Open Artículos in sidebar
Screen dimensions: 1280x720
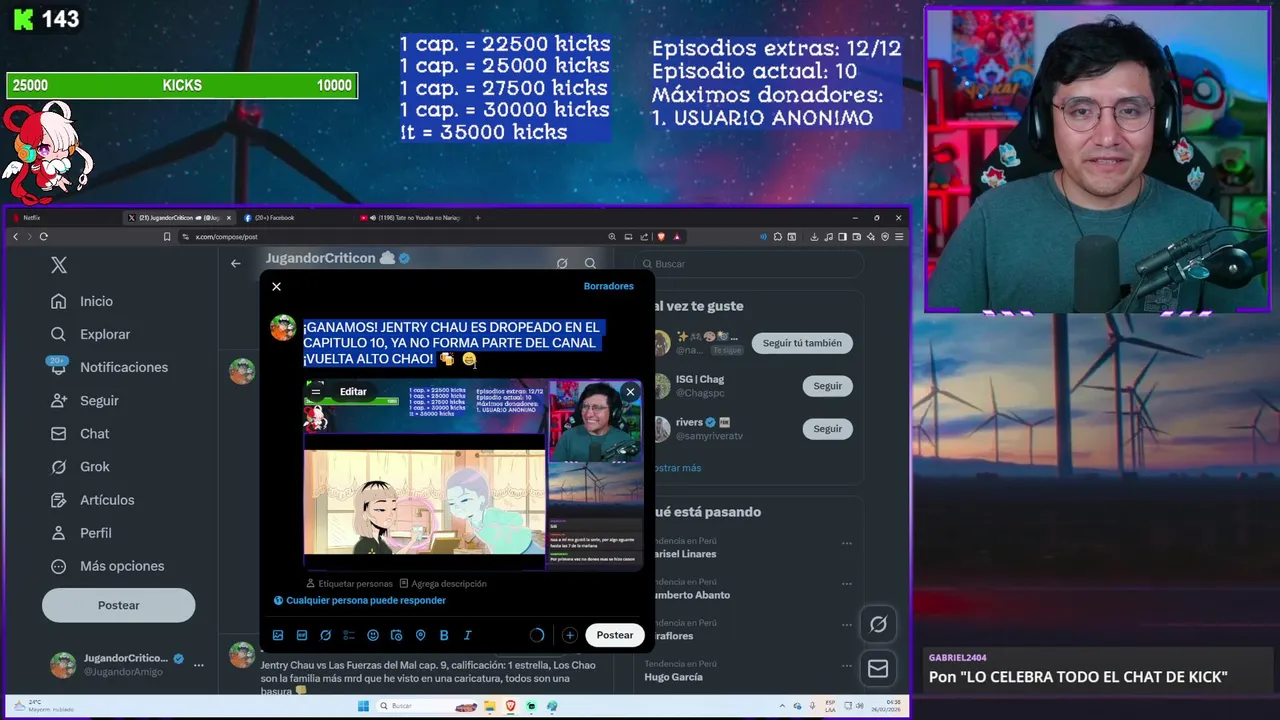pyautogui.click(x=92, y=500)
